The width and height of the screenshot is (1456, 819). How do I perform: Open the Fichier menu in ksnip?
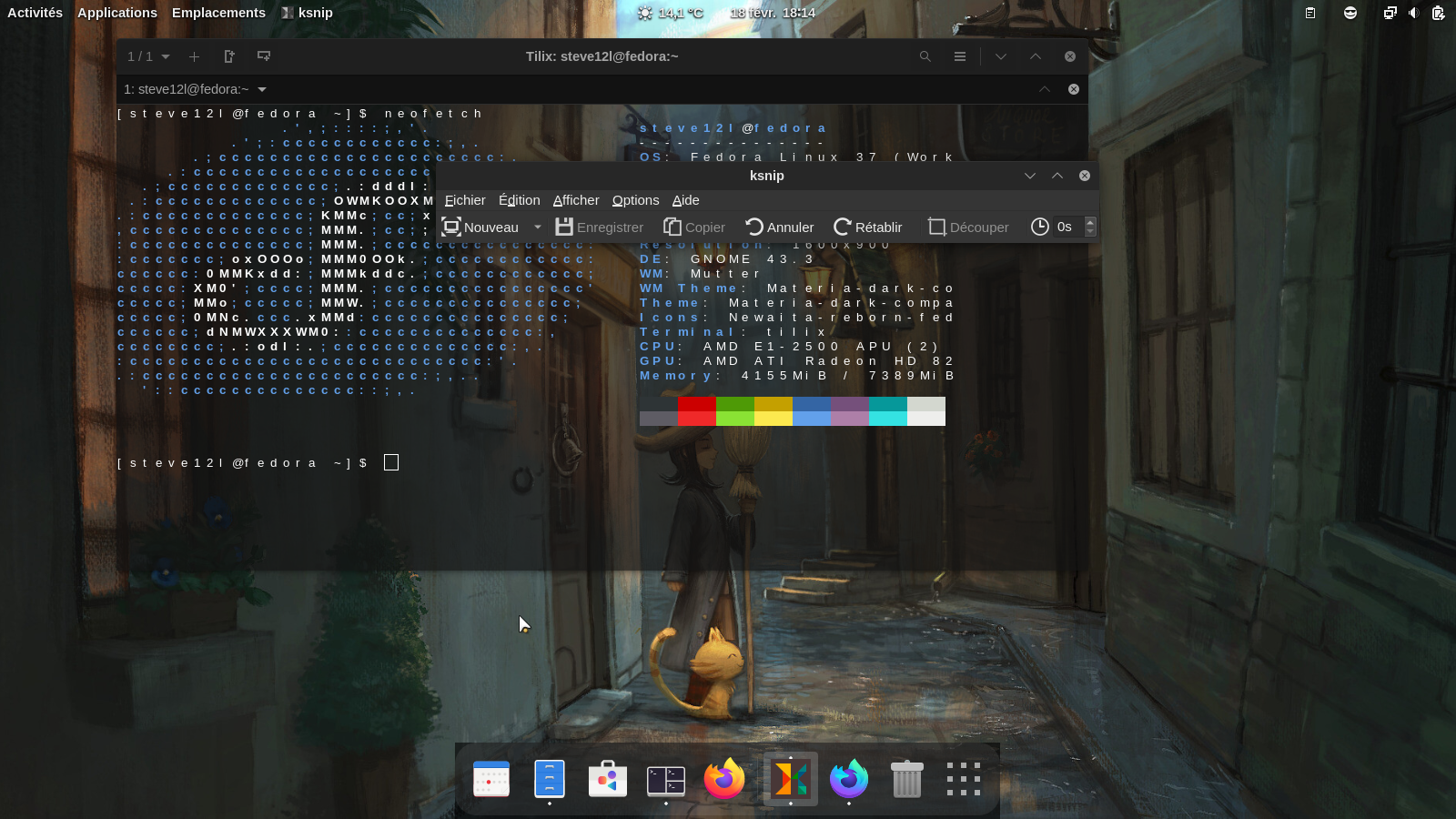pos(465,200)
